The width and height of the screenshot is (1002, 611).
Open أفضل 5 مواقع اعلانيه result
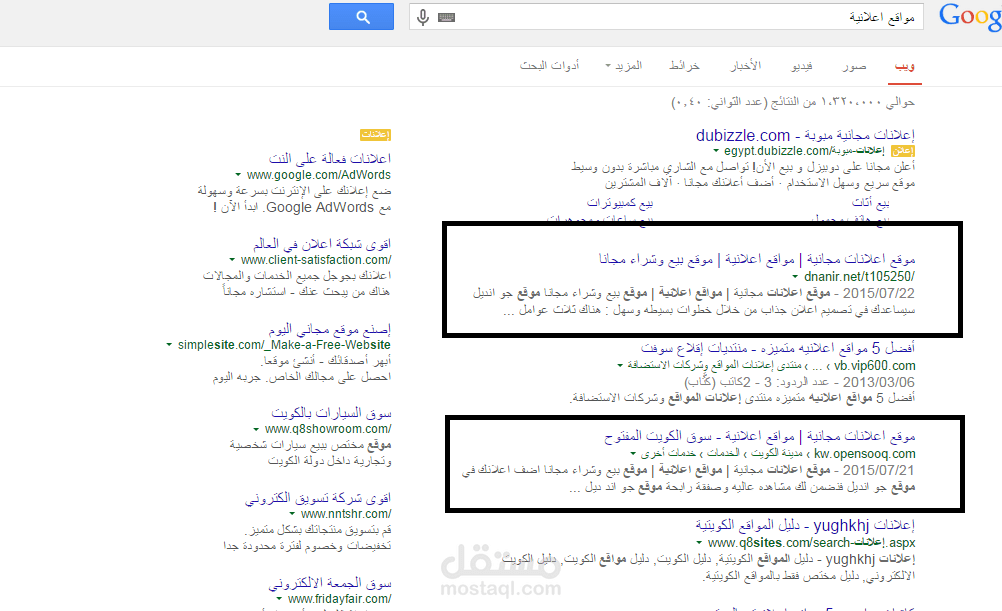click(778, 348)
